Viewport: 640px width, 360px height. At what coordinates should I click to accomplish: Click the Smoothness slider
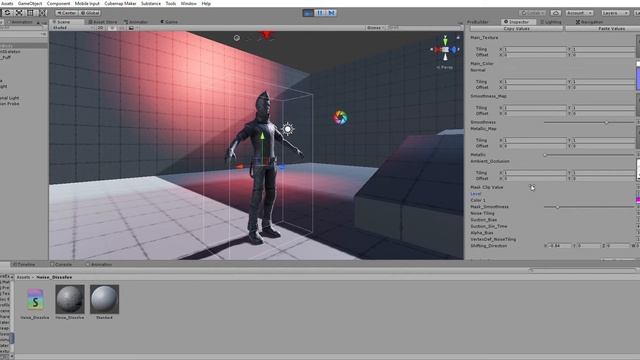point(589,122)
